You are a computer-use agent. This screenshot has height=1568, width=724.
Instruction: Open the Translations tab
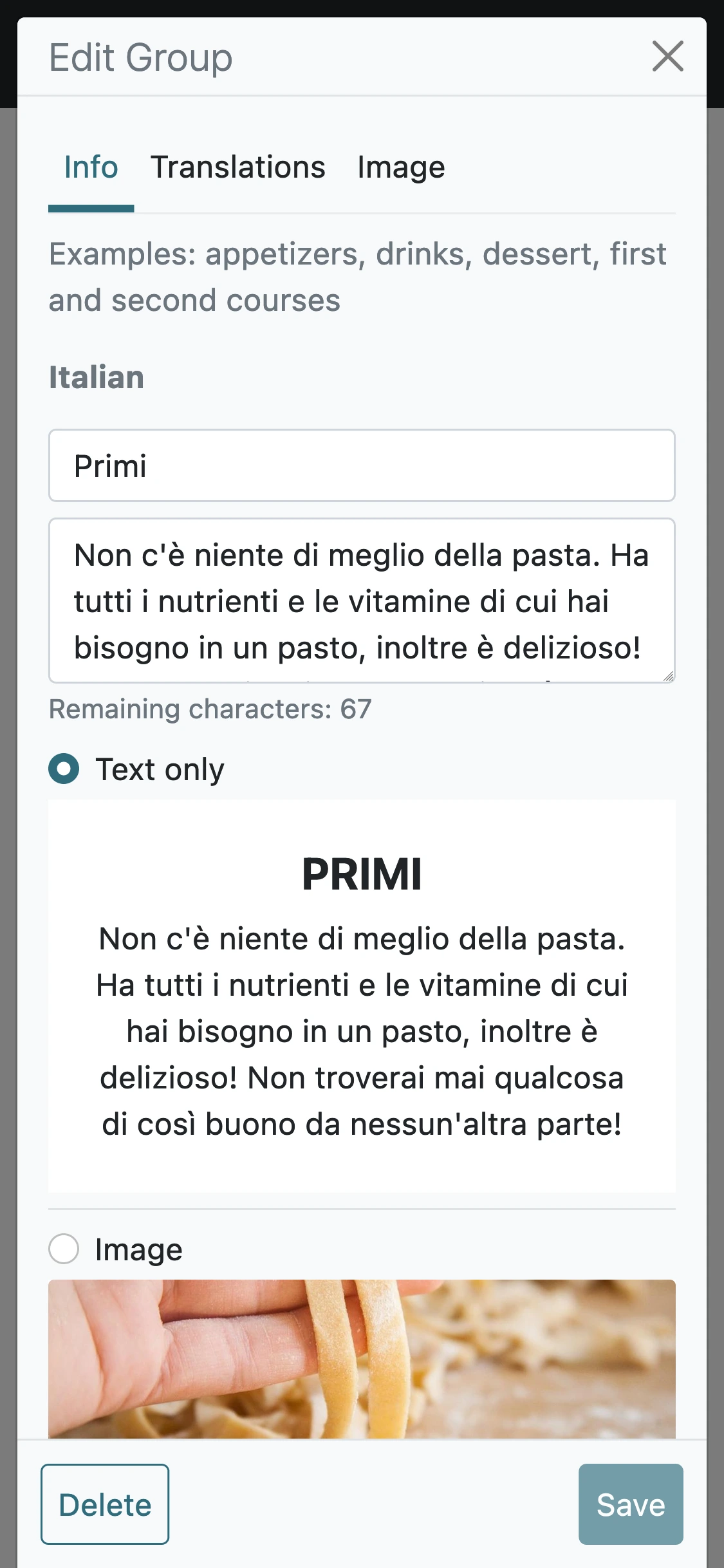[237, 167]
